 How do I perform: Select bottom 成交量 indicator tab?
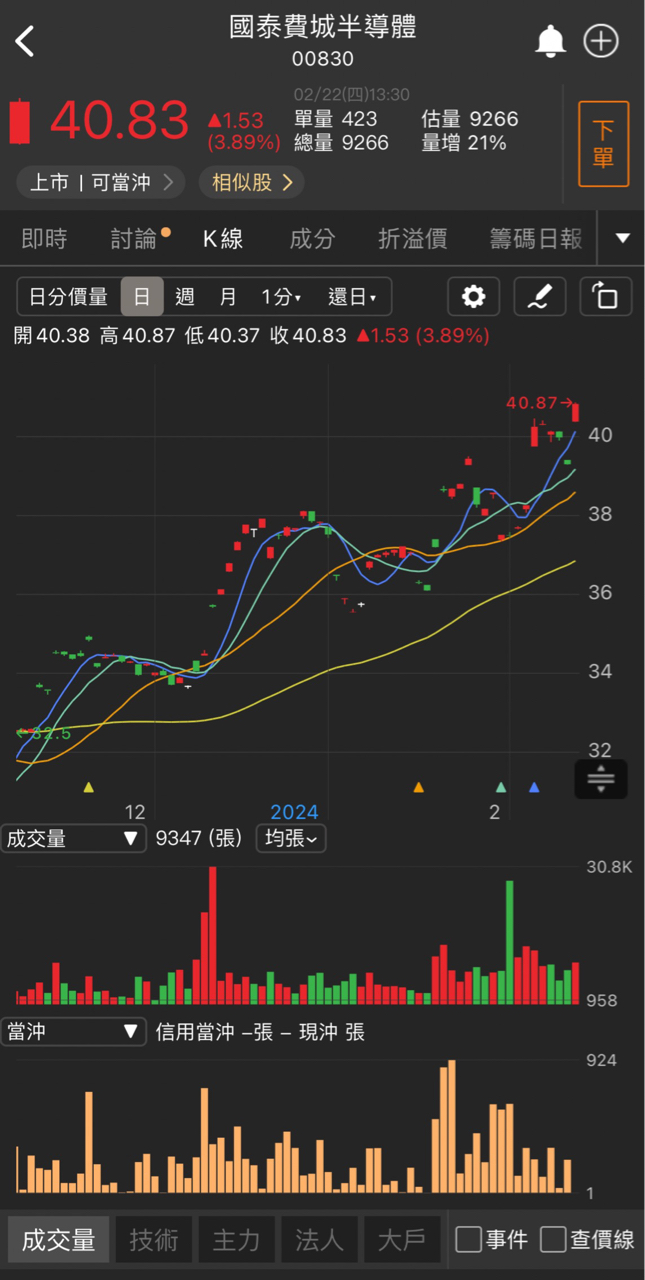pos(59,1240)
